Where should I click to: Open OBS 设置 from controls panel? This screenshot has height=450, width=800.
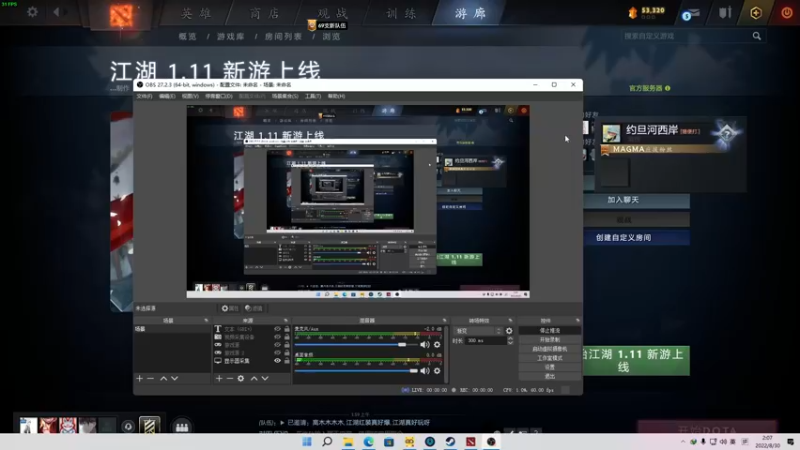[549, 367]
